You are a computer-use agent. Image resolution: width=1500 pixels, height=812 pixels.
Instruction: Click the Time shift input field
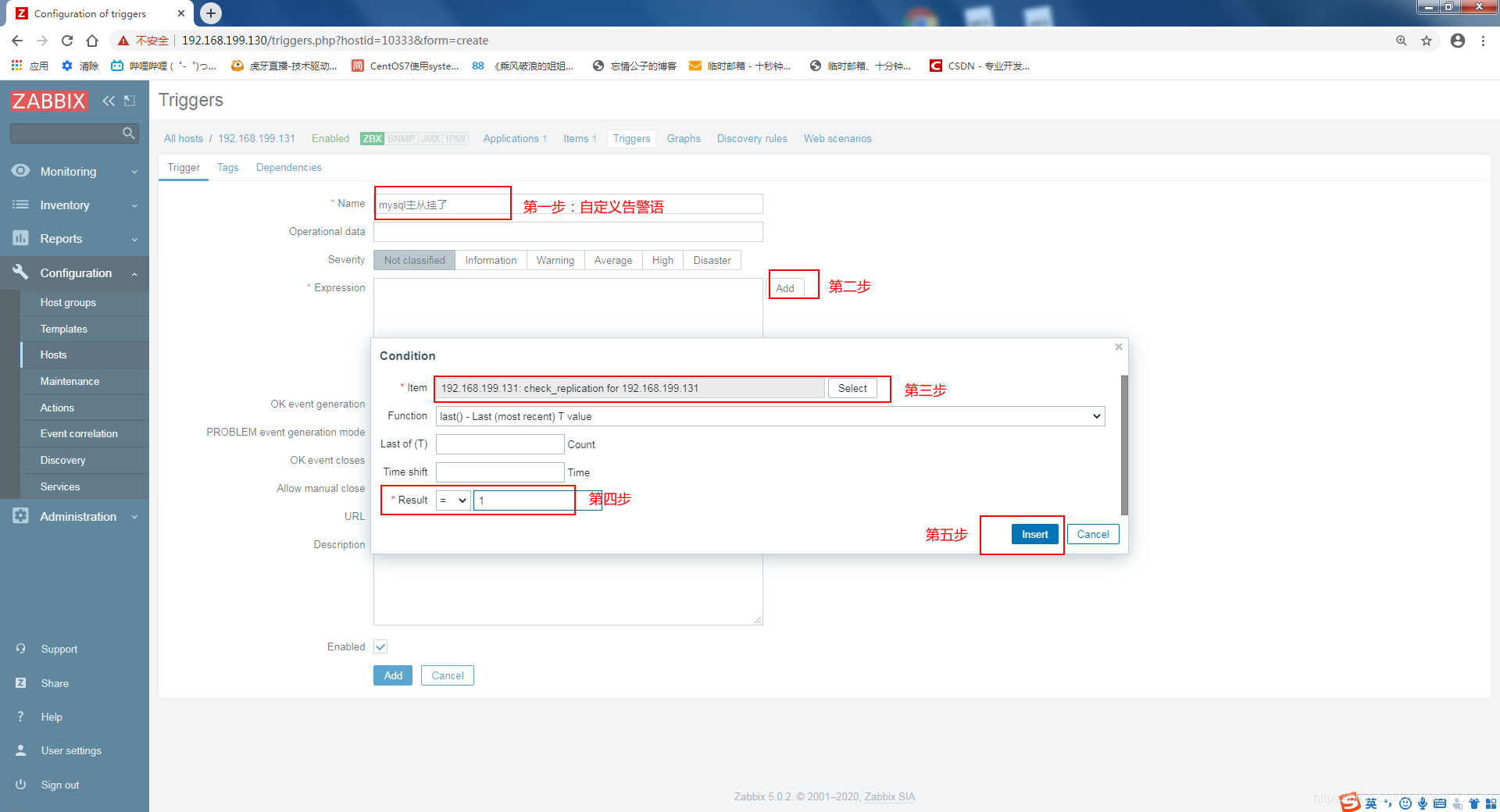tap(500, 472)
